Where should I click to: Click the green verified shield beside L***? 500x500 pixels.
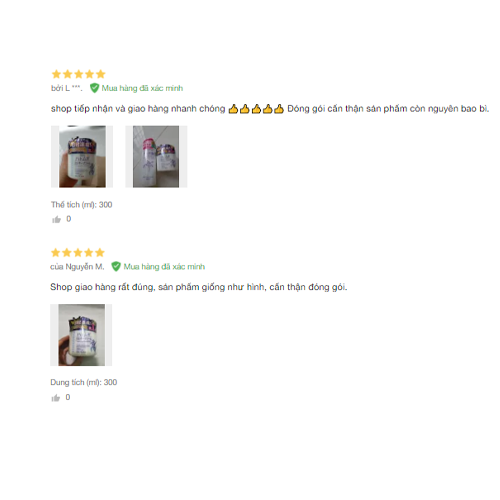click(94, 88)
